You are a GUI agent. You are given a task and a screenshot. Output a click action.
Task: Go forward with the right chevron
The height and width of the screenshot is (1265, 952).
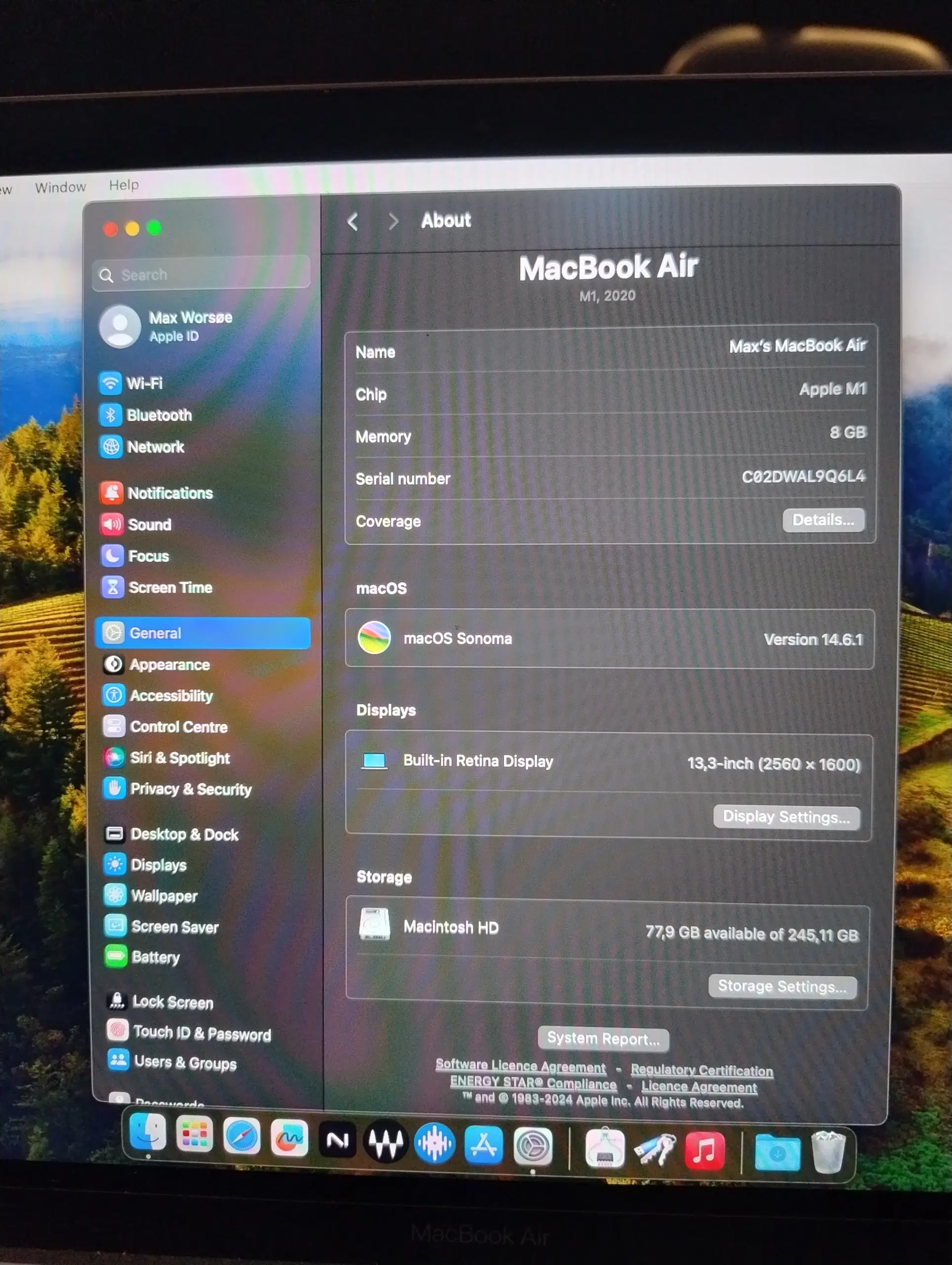(x=393, y=221)
